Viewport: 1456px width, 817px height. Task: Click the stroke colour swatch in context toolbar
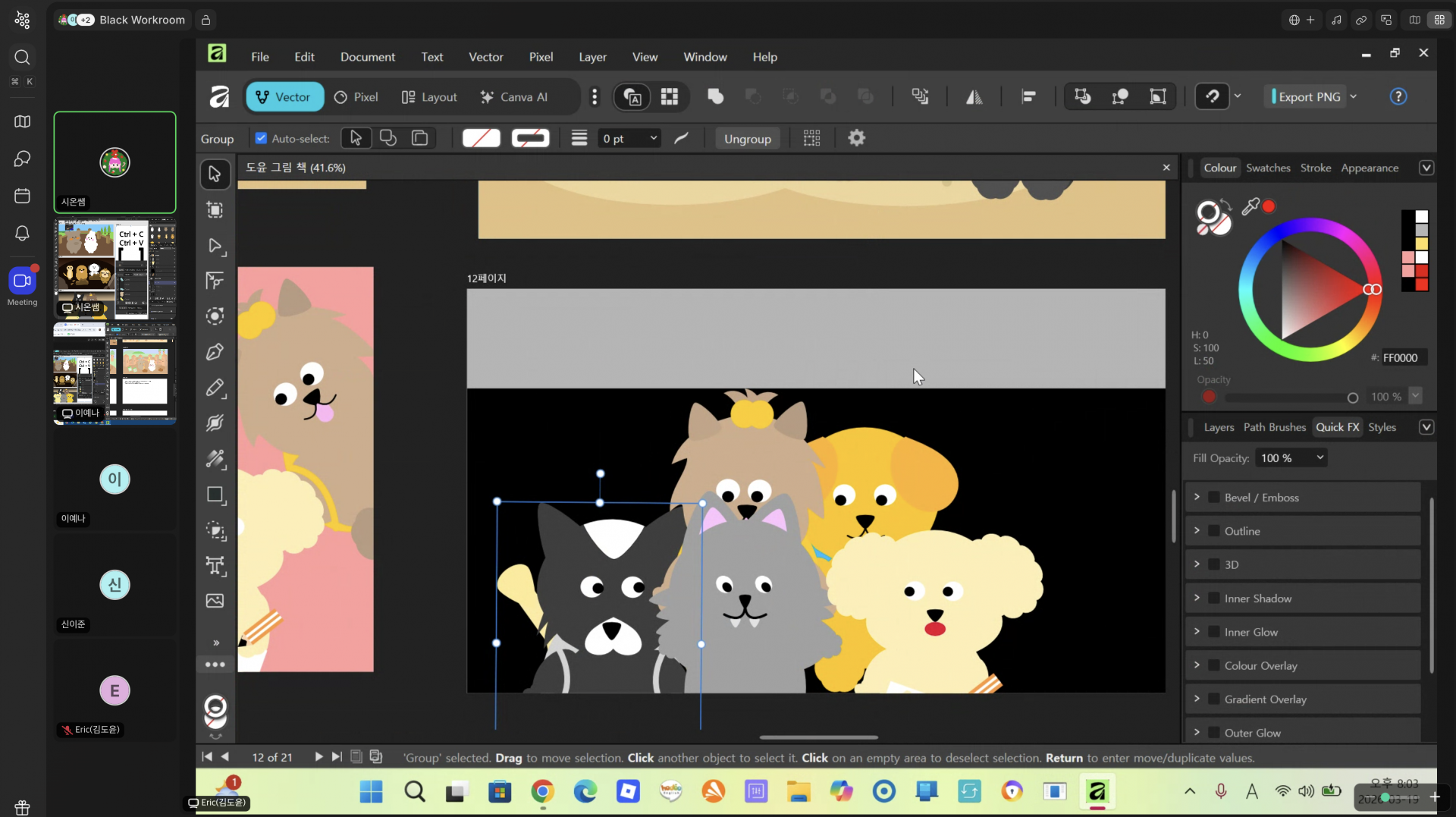[530, 138]
